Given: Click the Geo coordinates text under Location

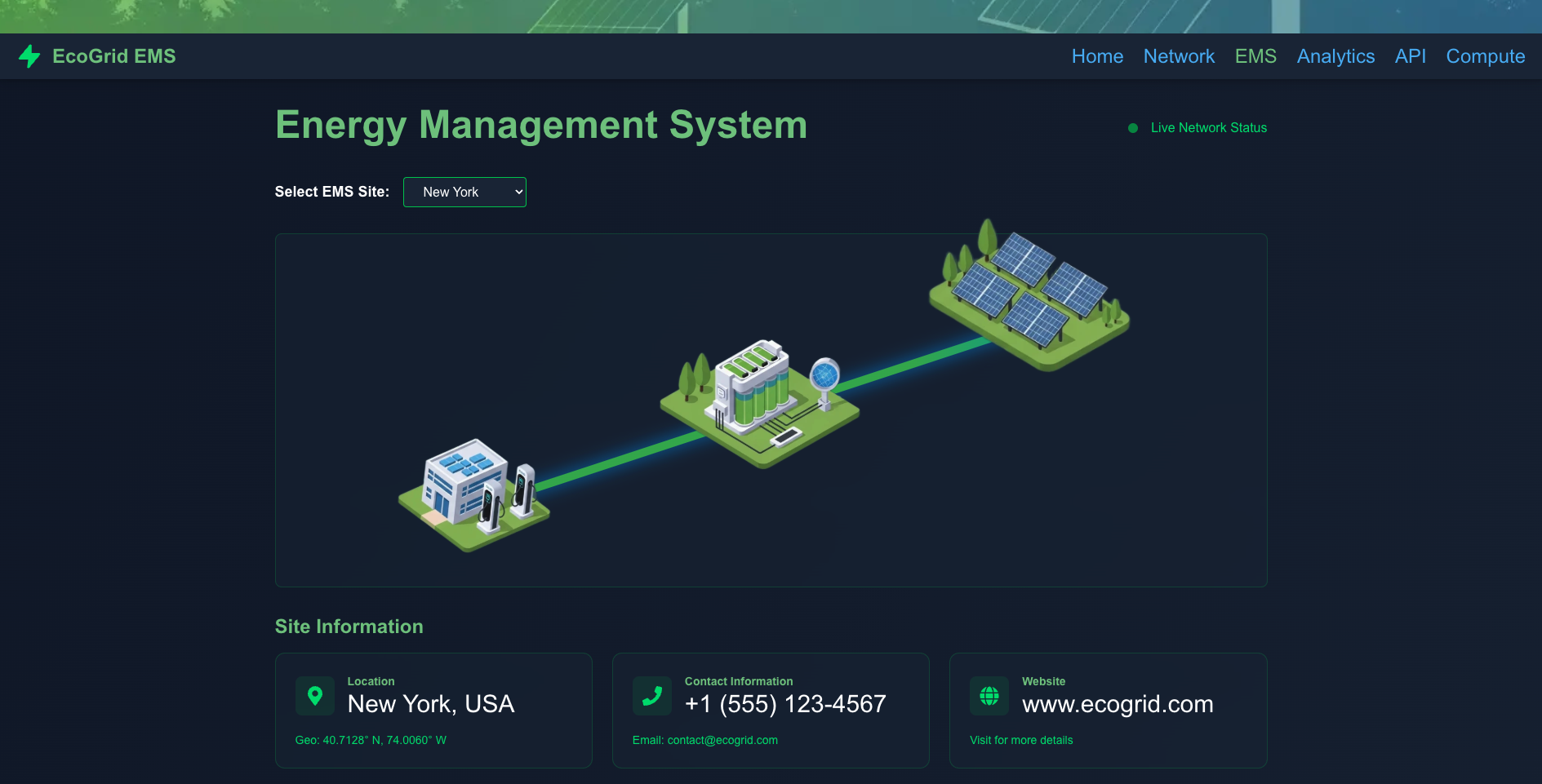Looking at the screenshot, I should [x=371, y=740].
